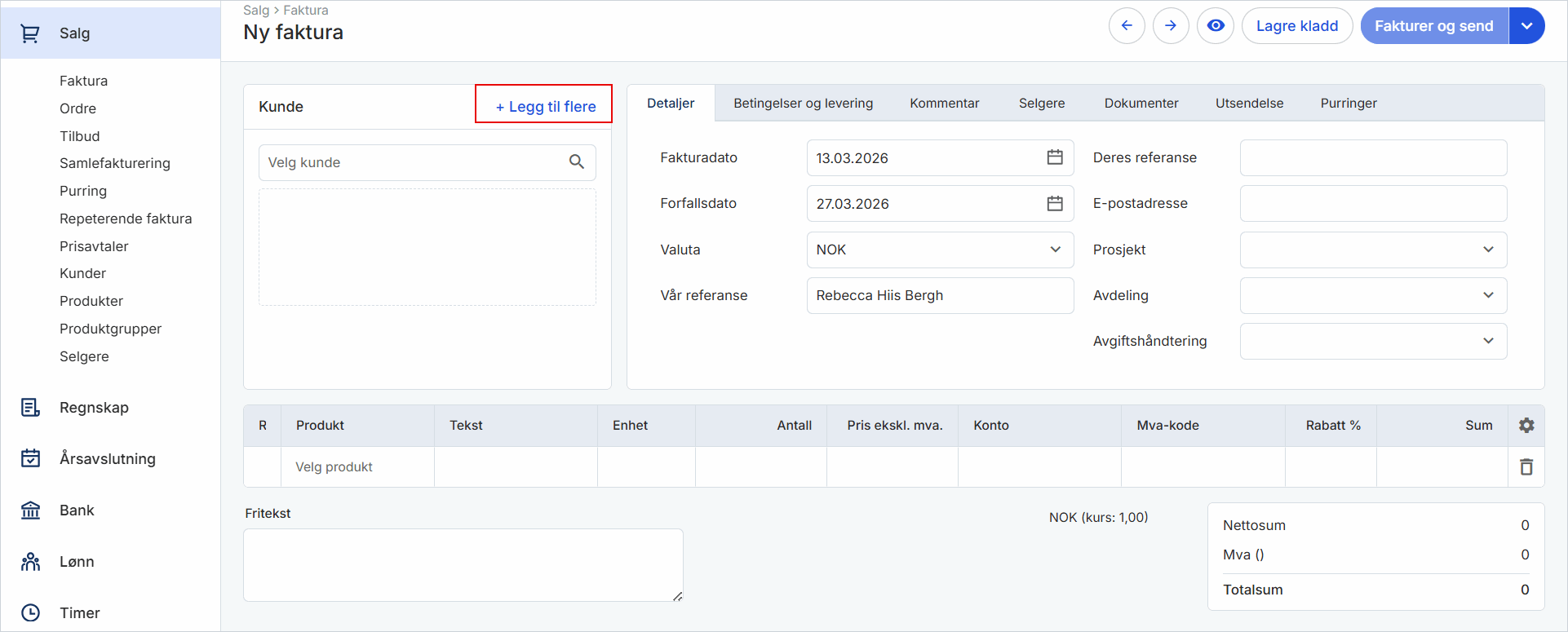Open calendar picker for Fakturadato
The image size is (1568, 632).
coord(1054,157)
